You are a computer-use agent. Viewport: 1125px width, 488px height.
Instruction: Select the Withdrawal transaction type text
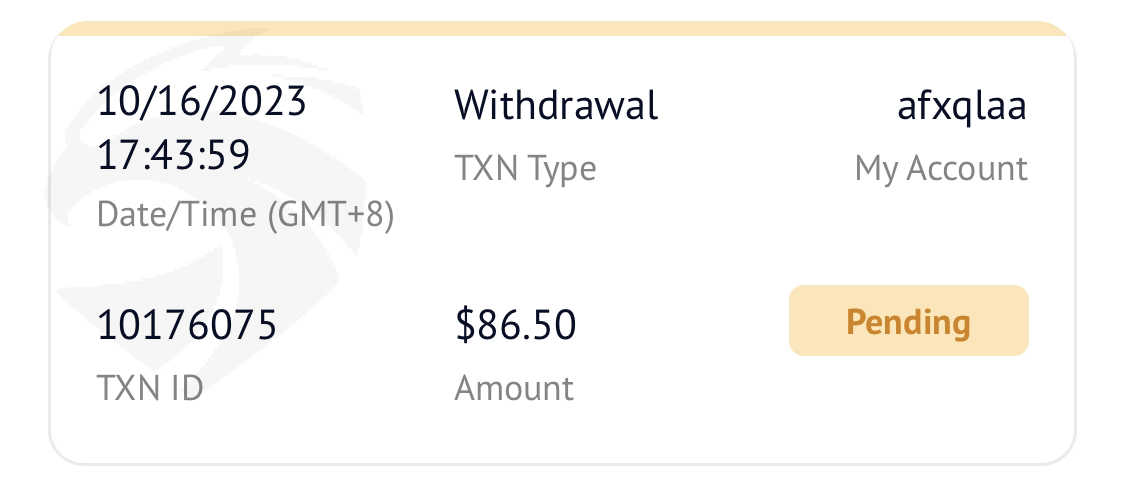[x=556, y=105]
